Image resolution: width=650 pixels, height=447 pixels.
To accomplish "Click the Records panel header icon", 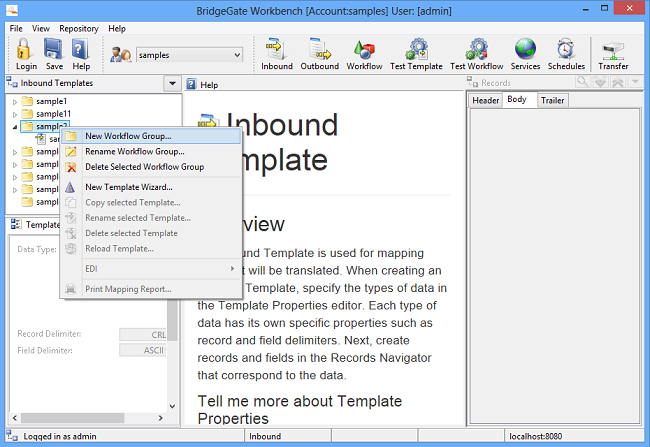I will pyautogui.click(x=472, y=82).
